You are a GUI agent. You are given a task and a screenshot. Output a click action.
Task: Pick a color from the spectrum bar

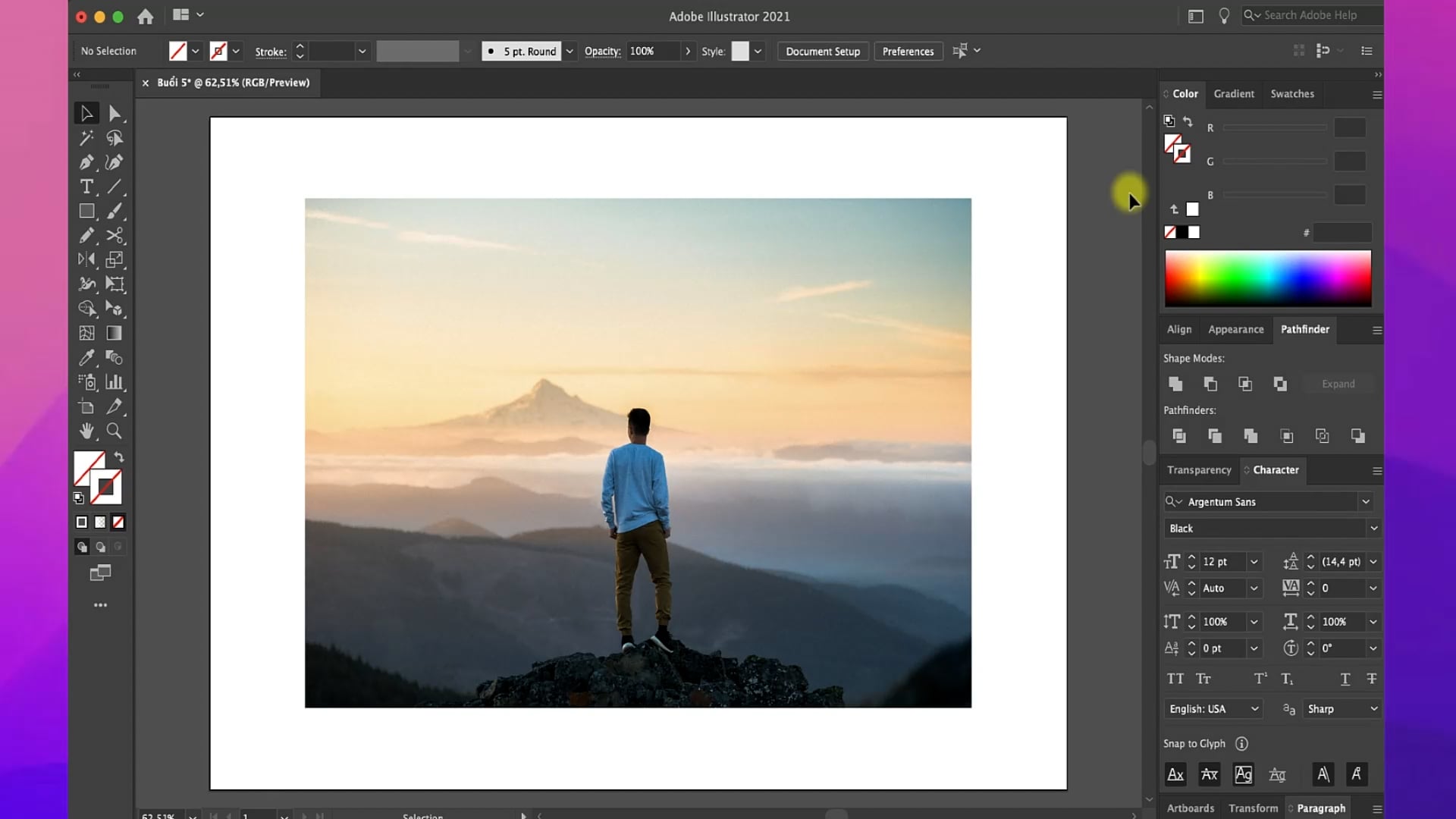coord(1268,278)
